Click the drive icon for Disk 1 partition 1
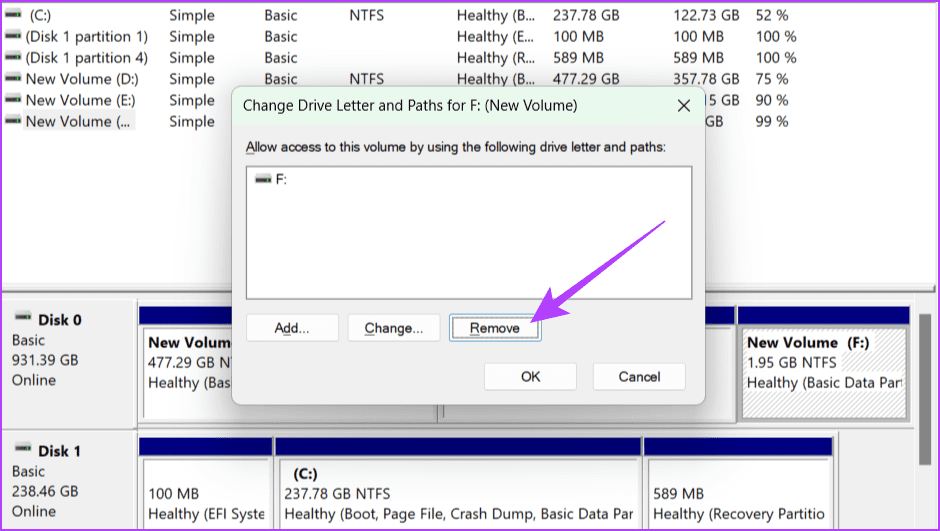 (13, 37)
